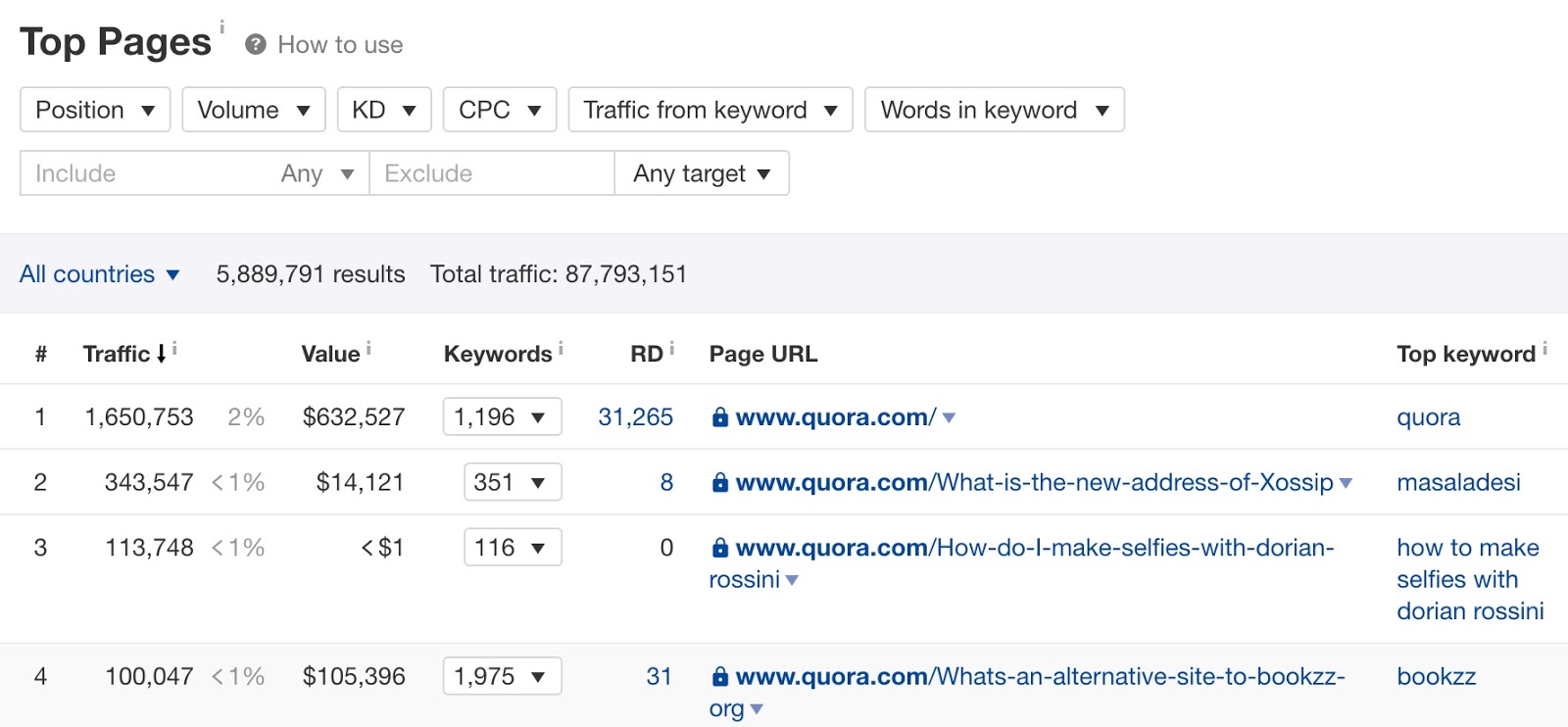Click the lock icon on the Xossip URL row
This screenshot has height=727, width=1568.
pos(720,482)
